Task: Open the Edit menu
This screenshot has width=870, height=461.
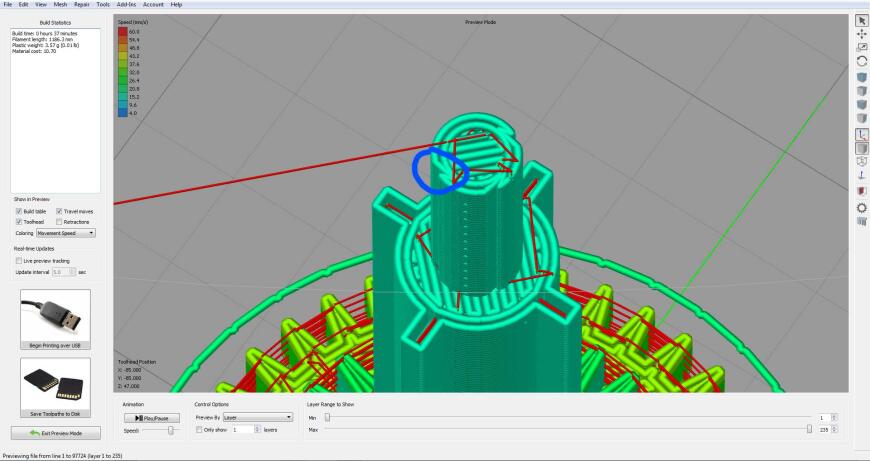Action: pyautogui.click(x=23, y=4)
